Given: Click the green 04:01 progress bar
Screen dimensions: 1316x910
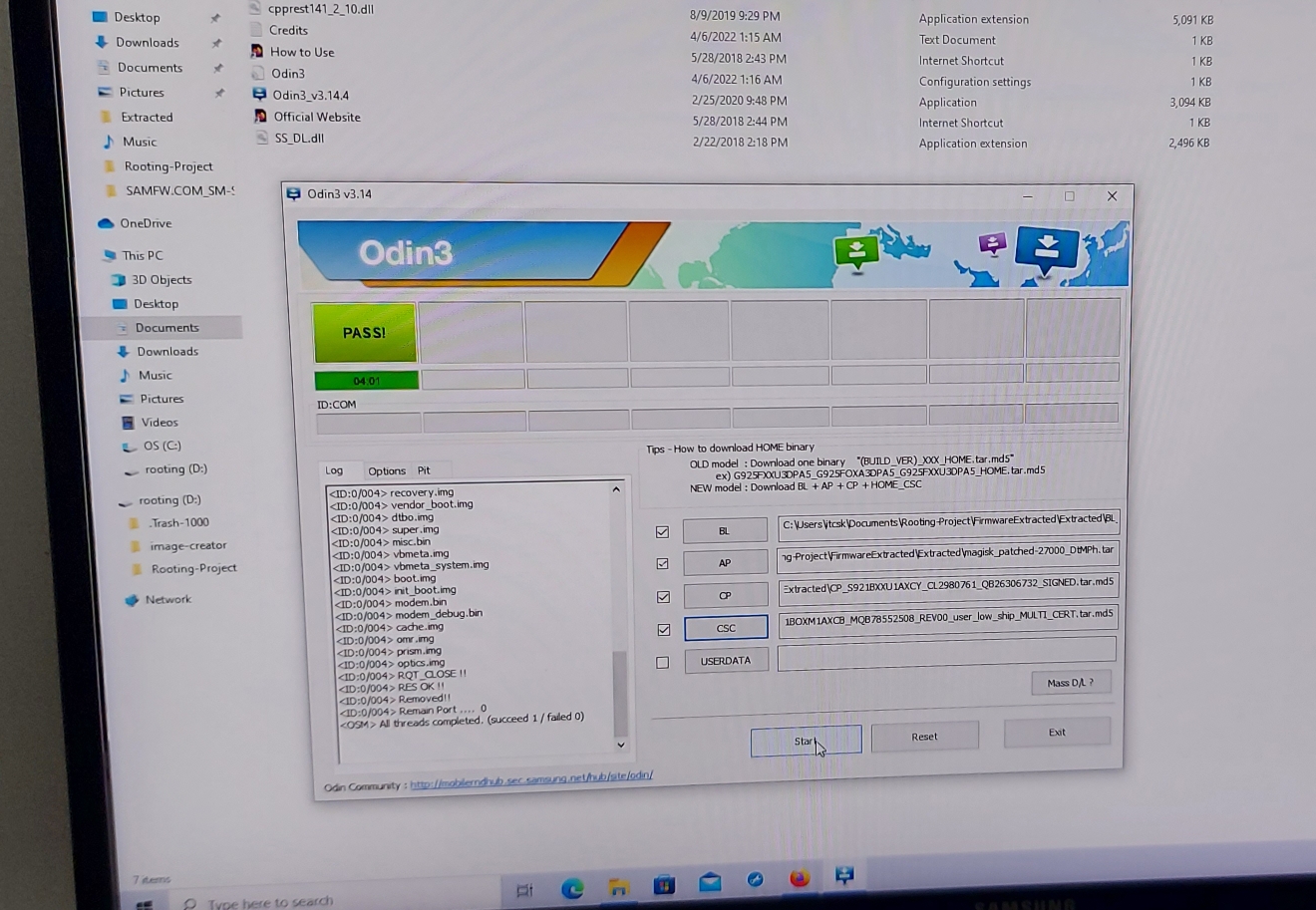Looking at the screenshot, I should pos(366,381).
